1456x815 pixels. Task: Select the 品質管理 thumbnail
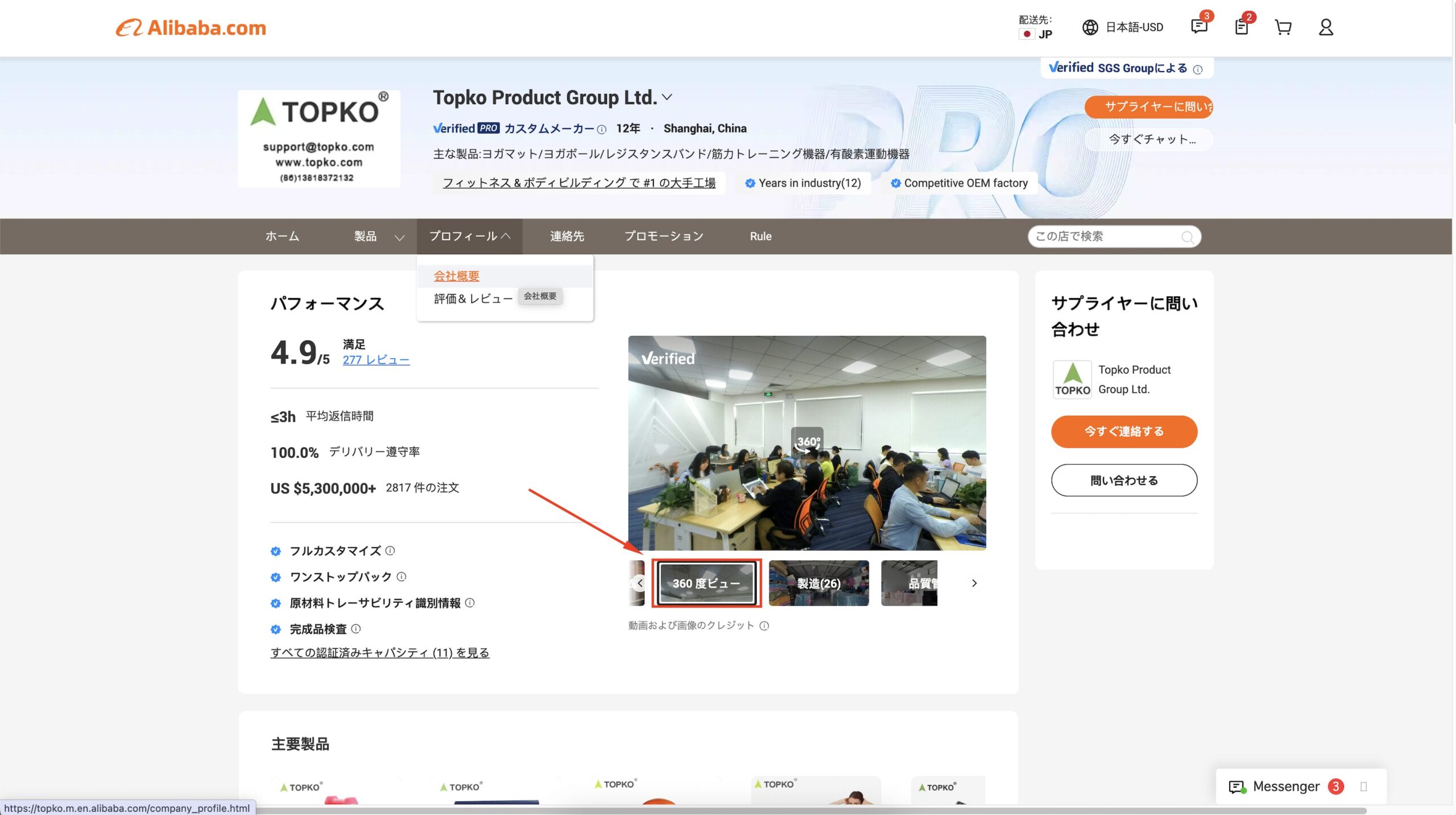909,583
